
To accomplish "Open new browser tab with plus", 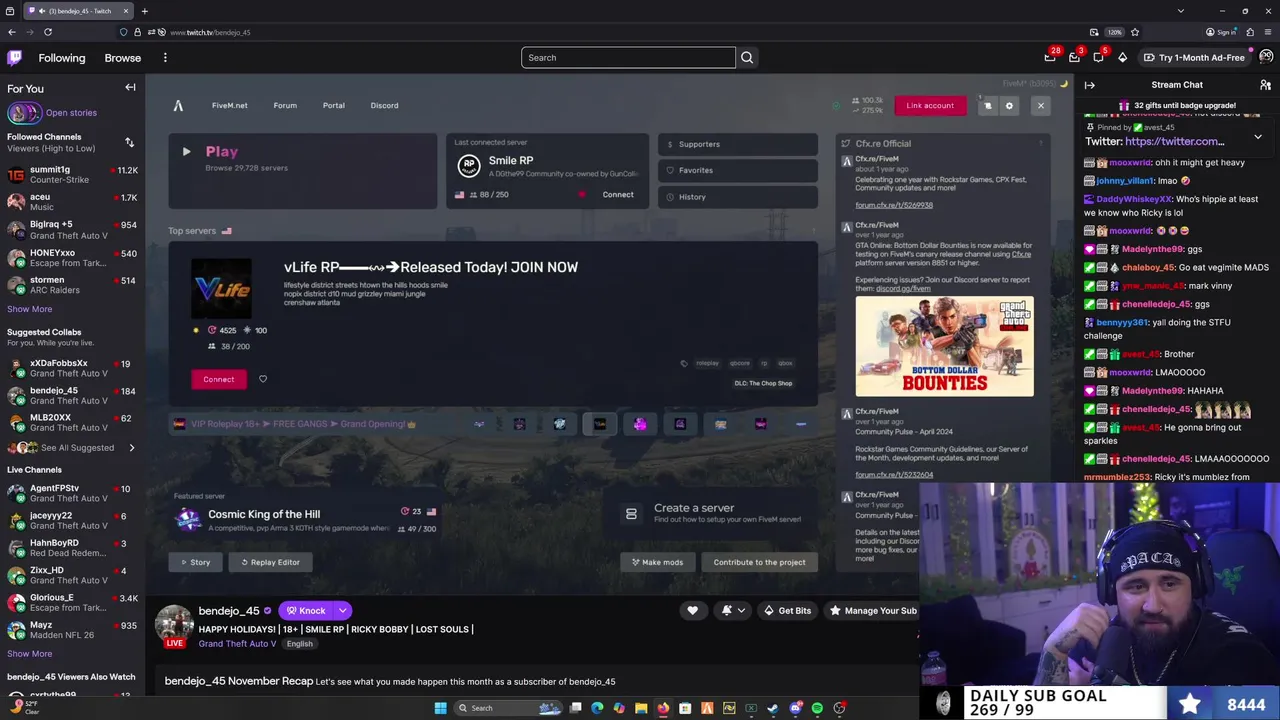I will click(144, 11).
